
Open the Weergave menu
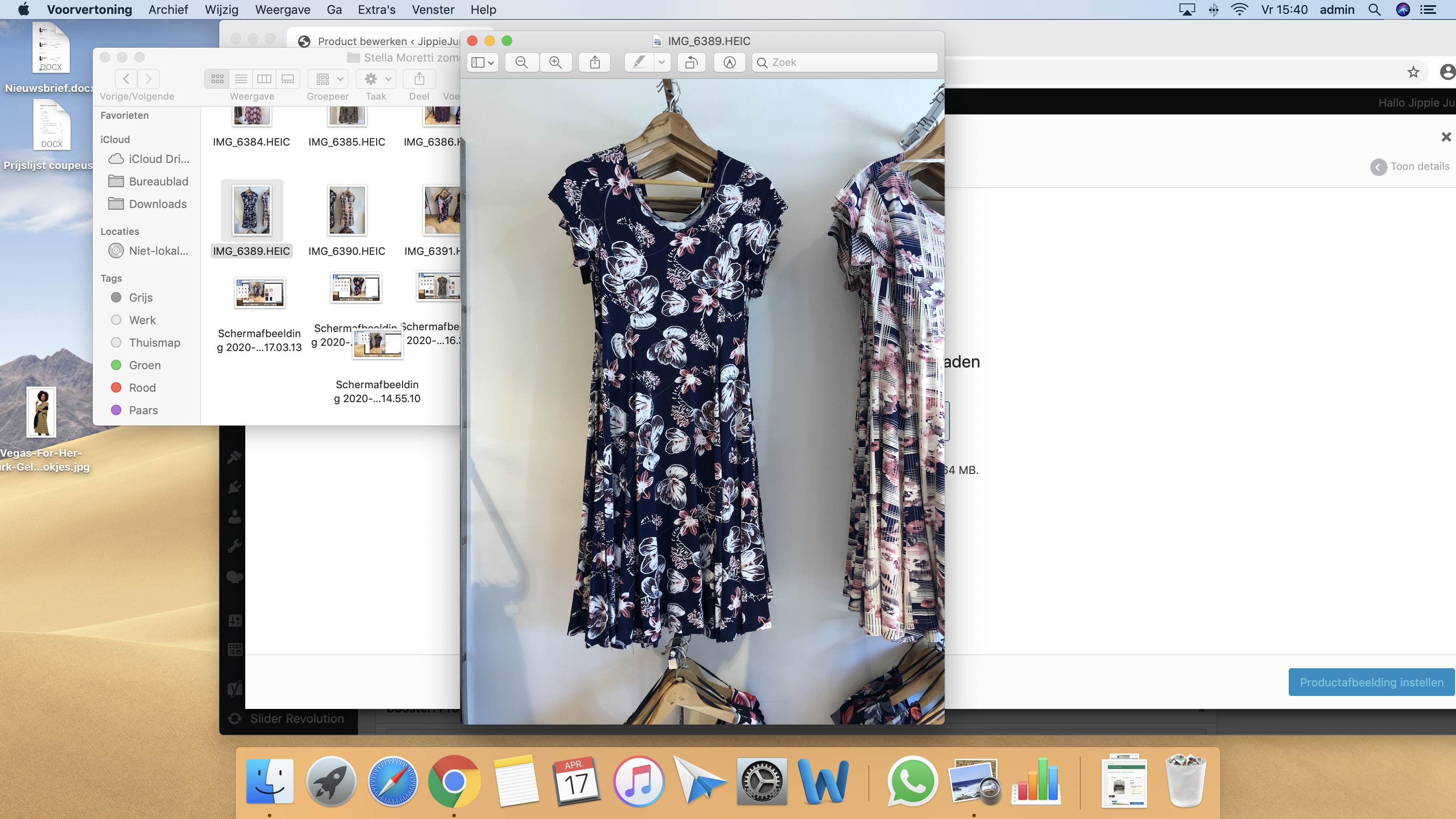pos(282,10)
